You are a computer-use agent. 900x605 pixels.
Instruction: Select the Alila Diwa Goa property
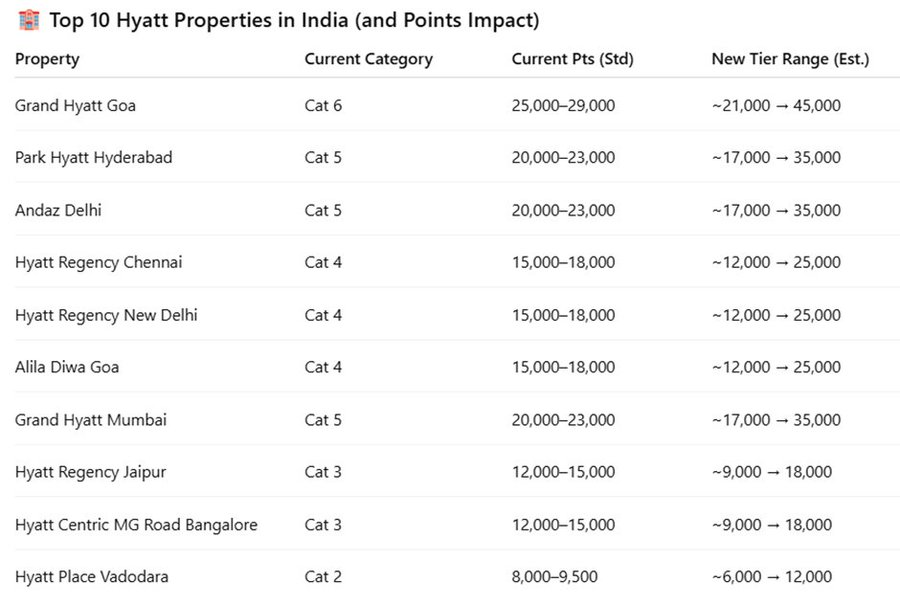[67, 367]
